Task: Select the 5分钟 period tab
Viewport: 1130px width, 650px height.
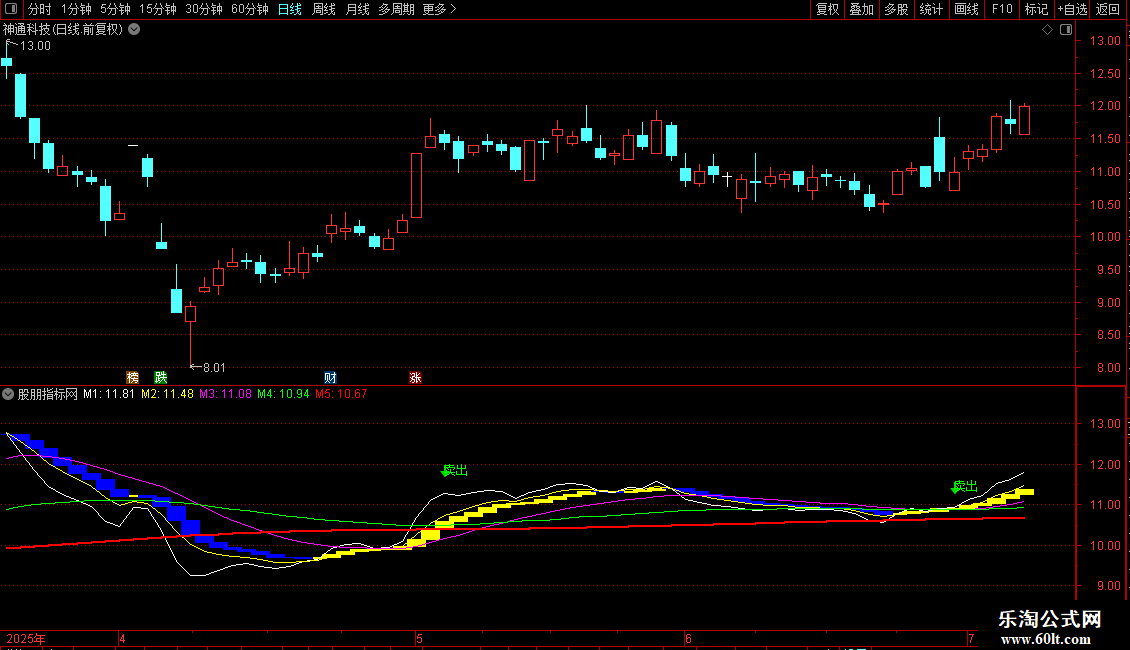Action: coord(115,9)
